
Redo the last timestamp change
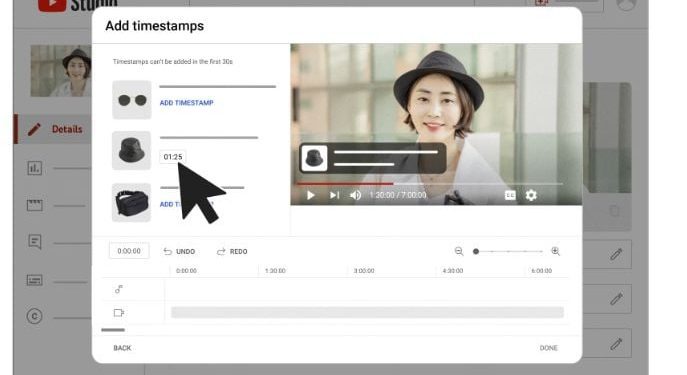coord(232,251)
